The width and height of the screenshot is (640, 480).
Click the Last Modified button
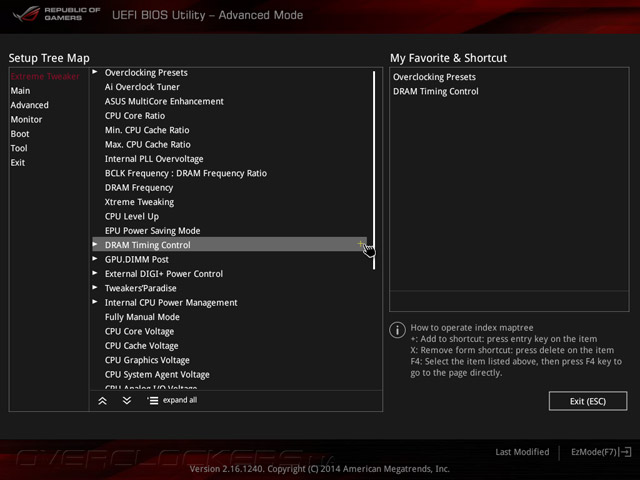tap(522, 452)
